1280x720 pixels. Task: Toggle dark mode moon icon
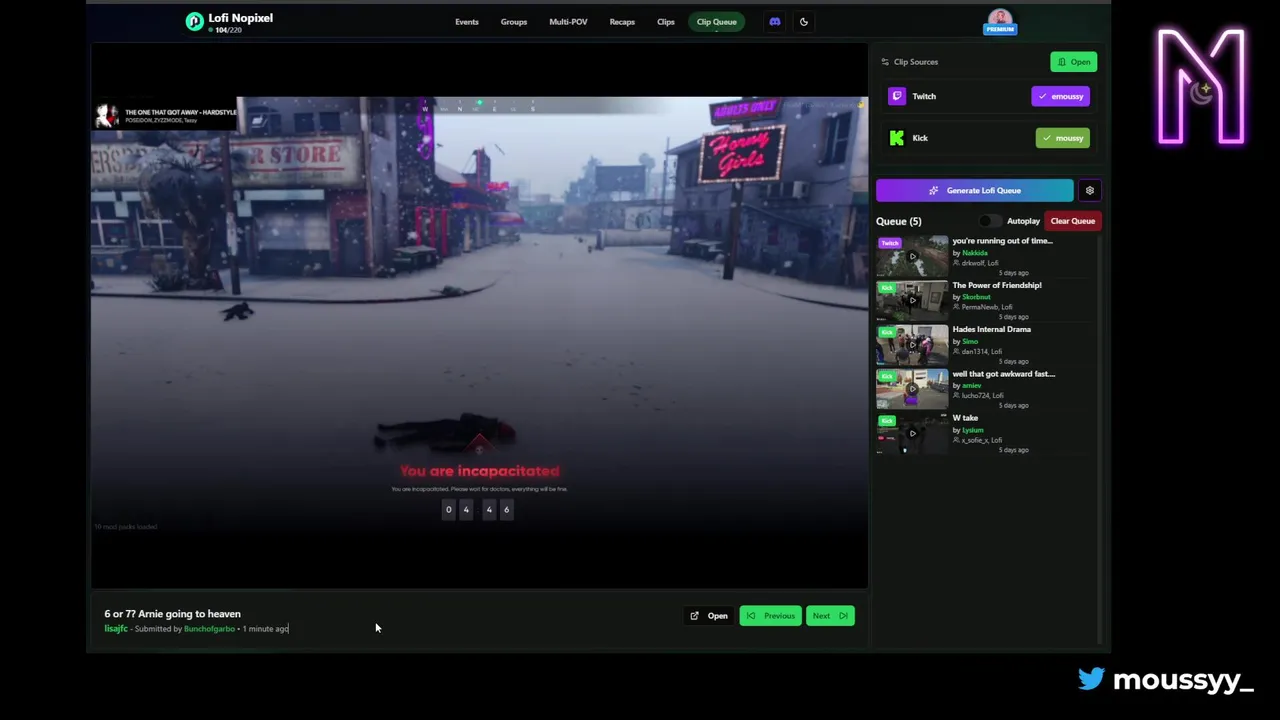click(803, 21)
